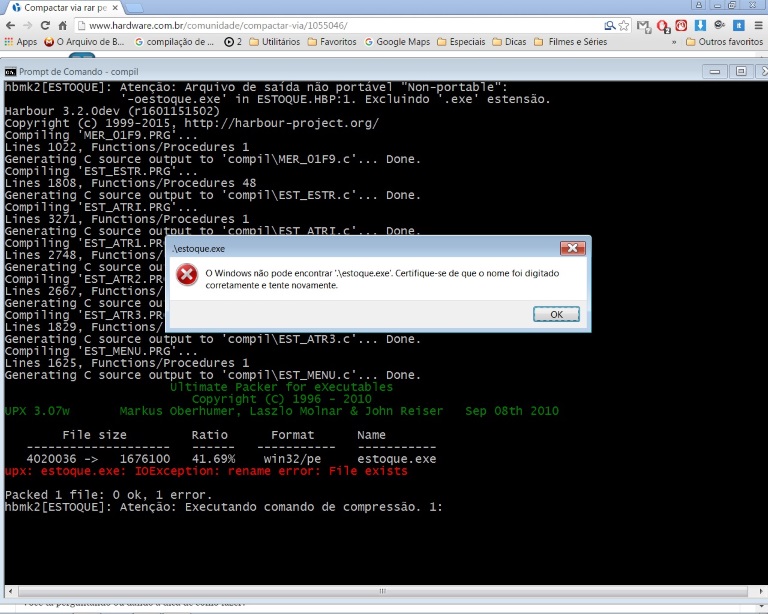The height and width of the screenshot is (614, 768).
Task: Expand the Utilitários bookmarks folder
Action: (x=275, y=42)
